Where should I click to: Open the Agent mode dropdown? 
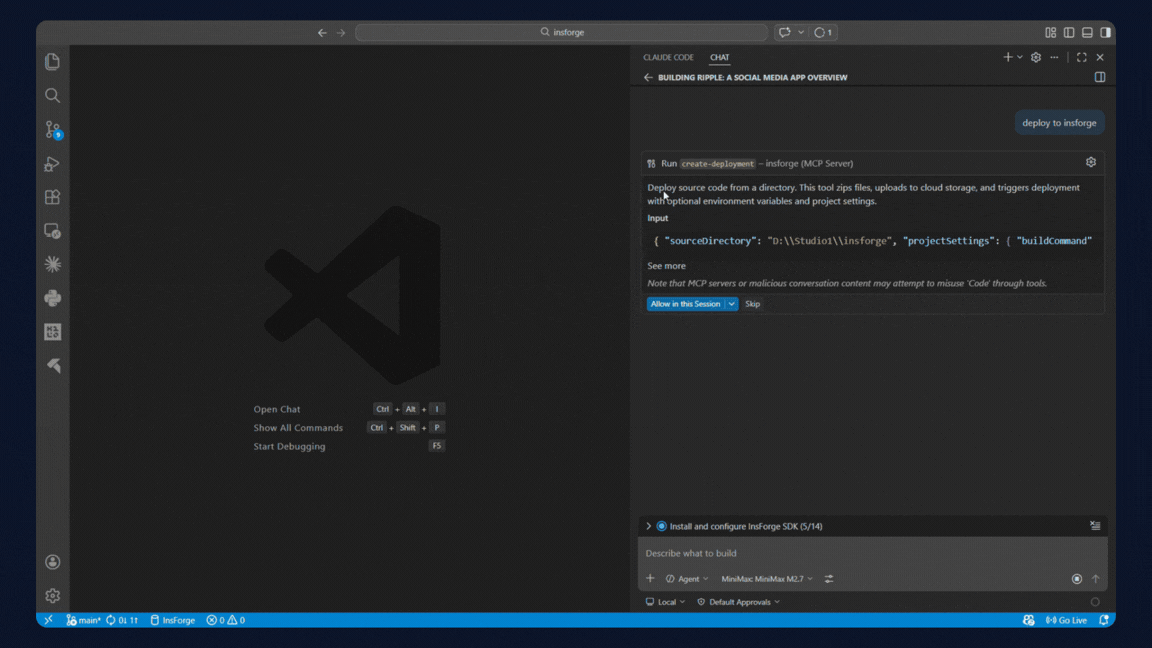coord(687,579)
